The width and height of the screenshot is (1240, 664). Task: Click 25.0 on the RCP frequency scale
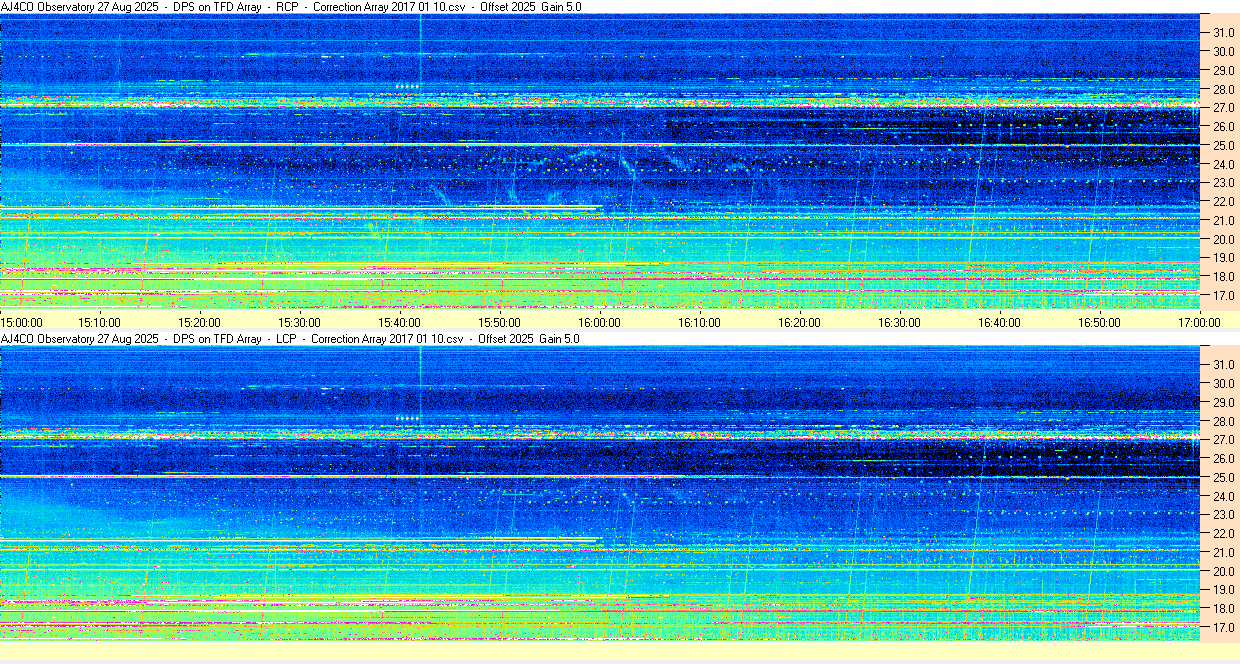pos(1224,146)
